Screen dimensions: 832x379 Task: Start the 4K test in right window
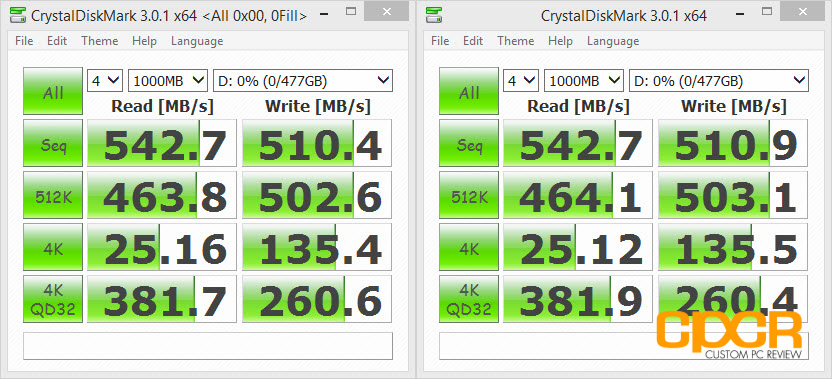(469, 247)
